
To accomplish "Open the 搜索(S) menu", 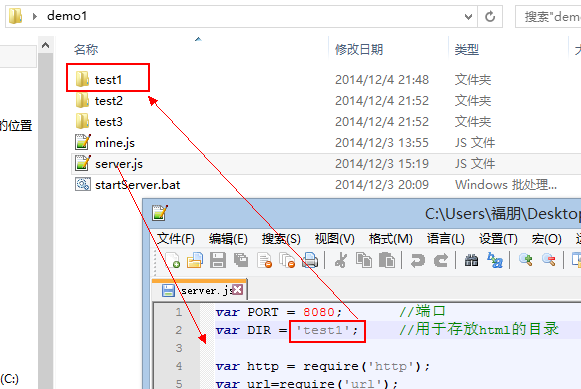I will (x=281, y=239).
